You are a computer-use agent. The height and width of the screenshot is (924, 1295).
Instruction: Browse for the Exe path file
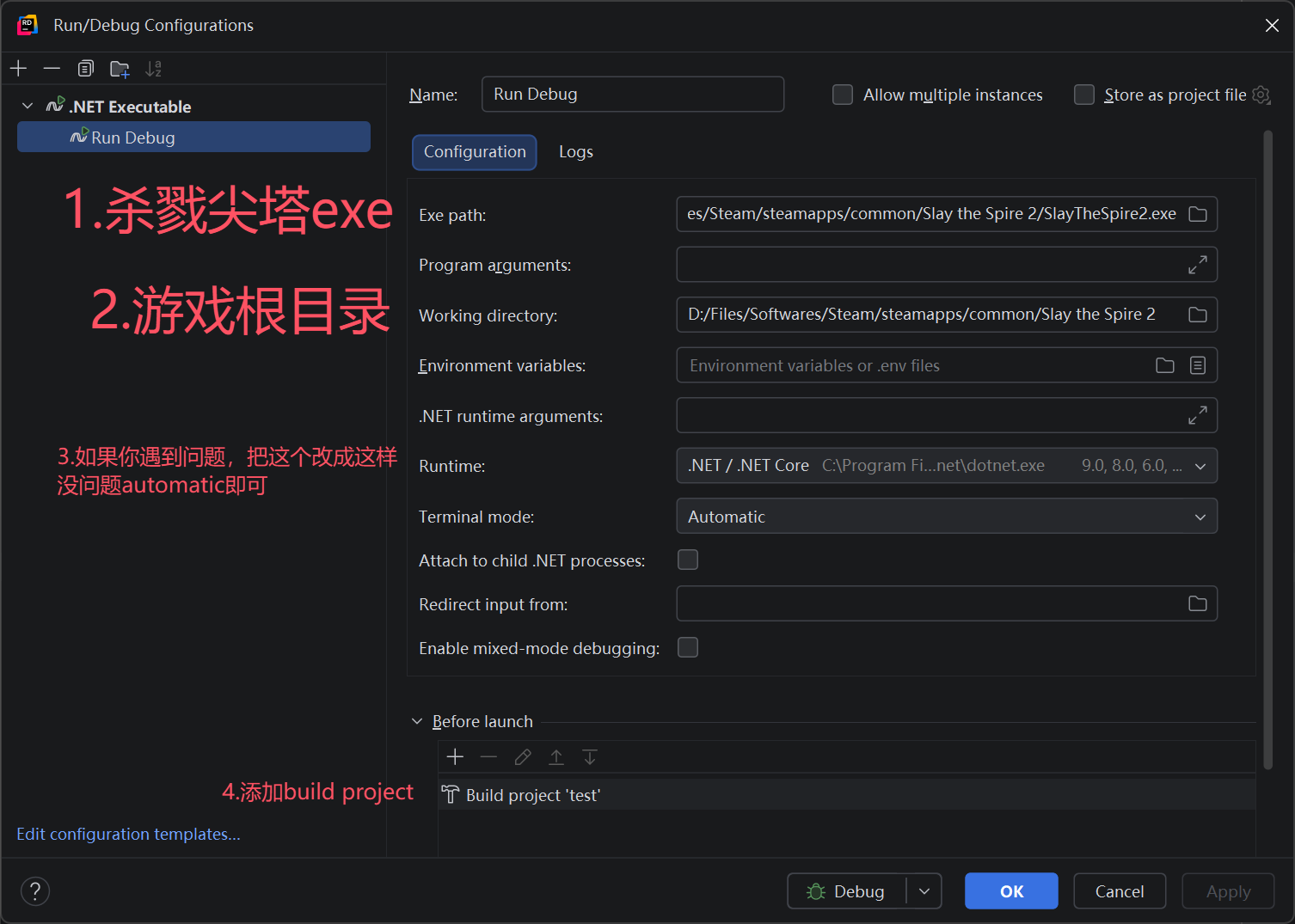[1198, 214]
